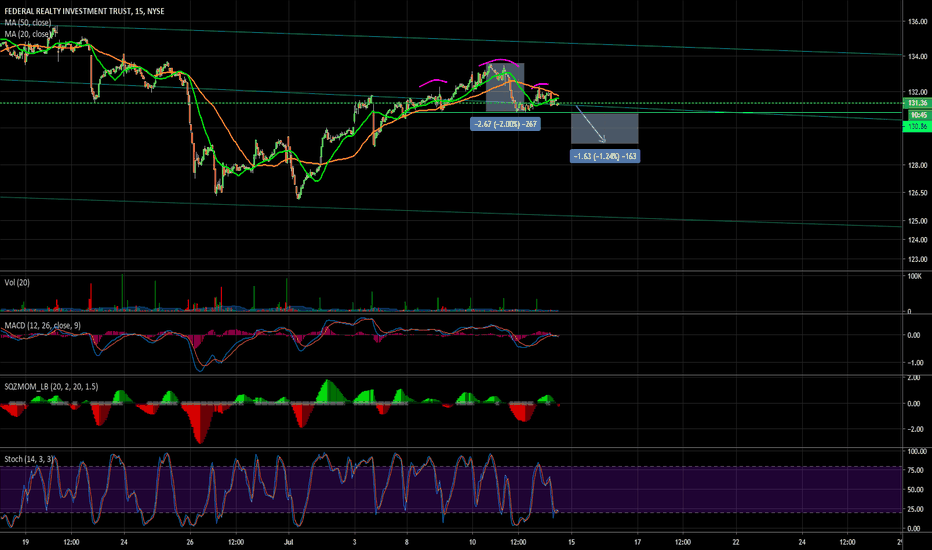Click the 50.00 label on the Stoch axis
Viewport: 932px width, 550px height.
pyautogui.click(x=914, y=490)
